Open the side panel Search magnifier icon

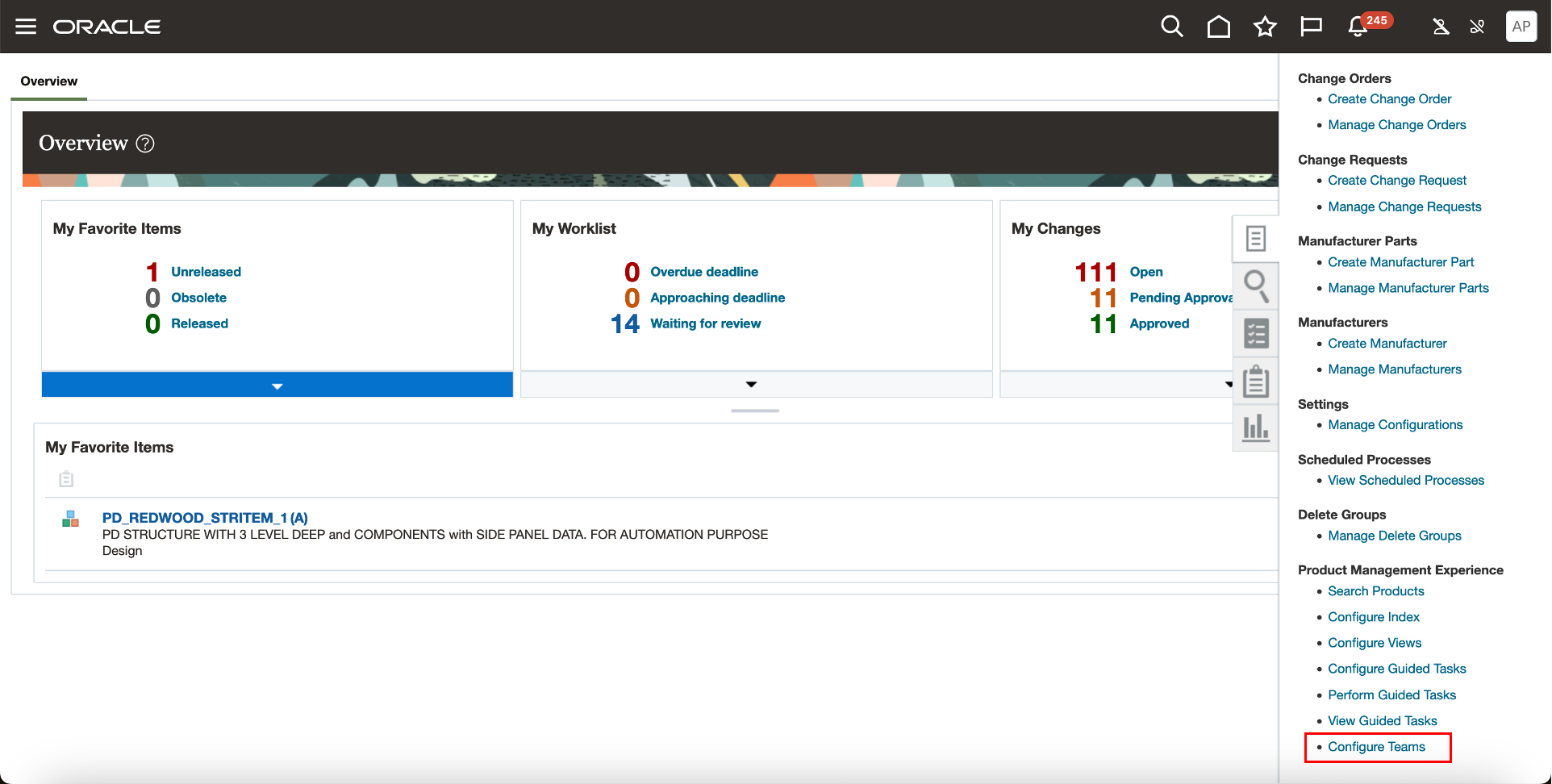pyautogui.click(x=1256, y=286)
